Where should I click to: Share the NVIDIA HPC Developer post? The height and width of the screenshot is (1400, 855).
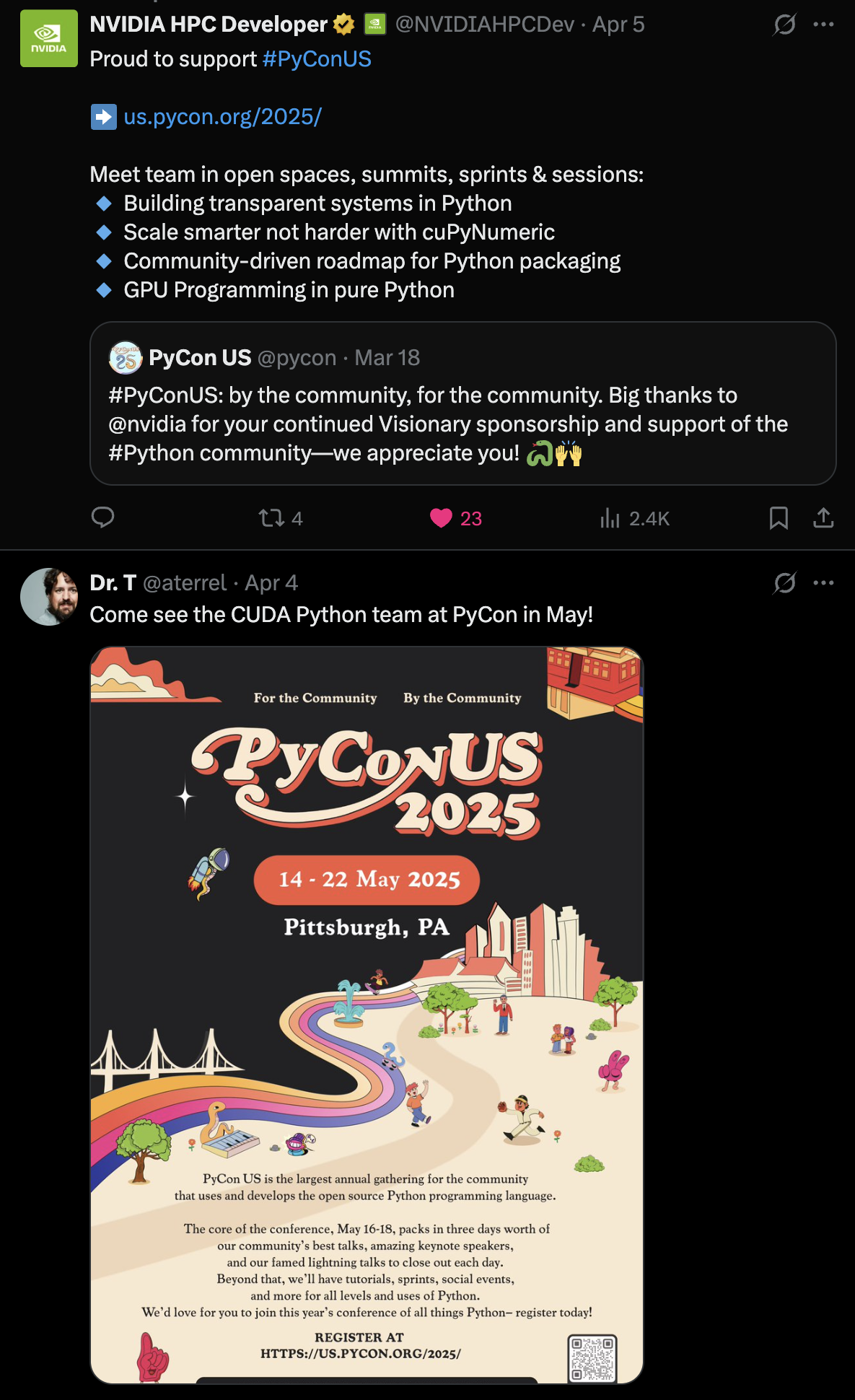pyautogui.click(x=823, y=517)
